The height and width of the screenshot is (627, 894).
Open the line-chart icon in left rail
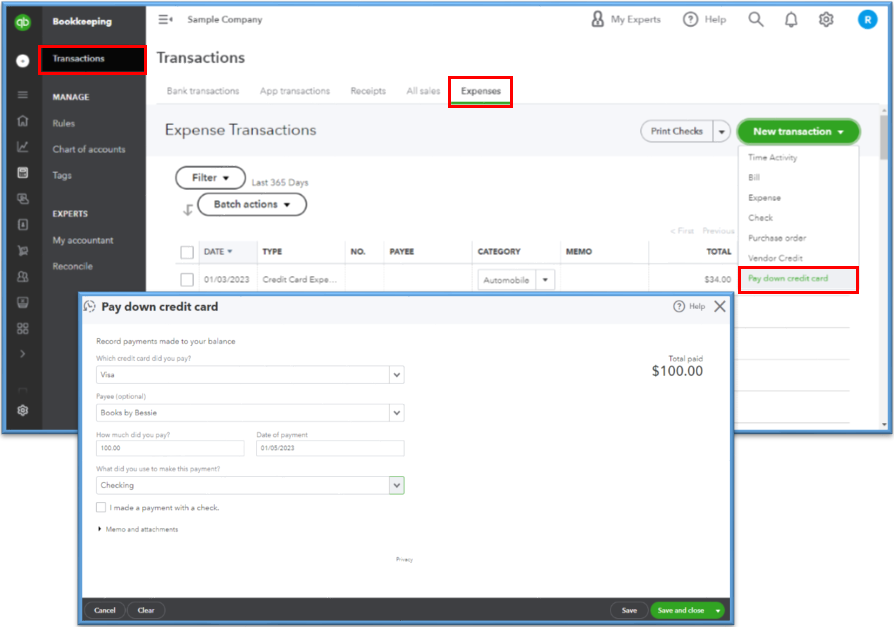click(x=22, y=146)
